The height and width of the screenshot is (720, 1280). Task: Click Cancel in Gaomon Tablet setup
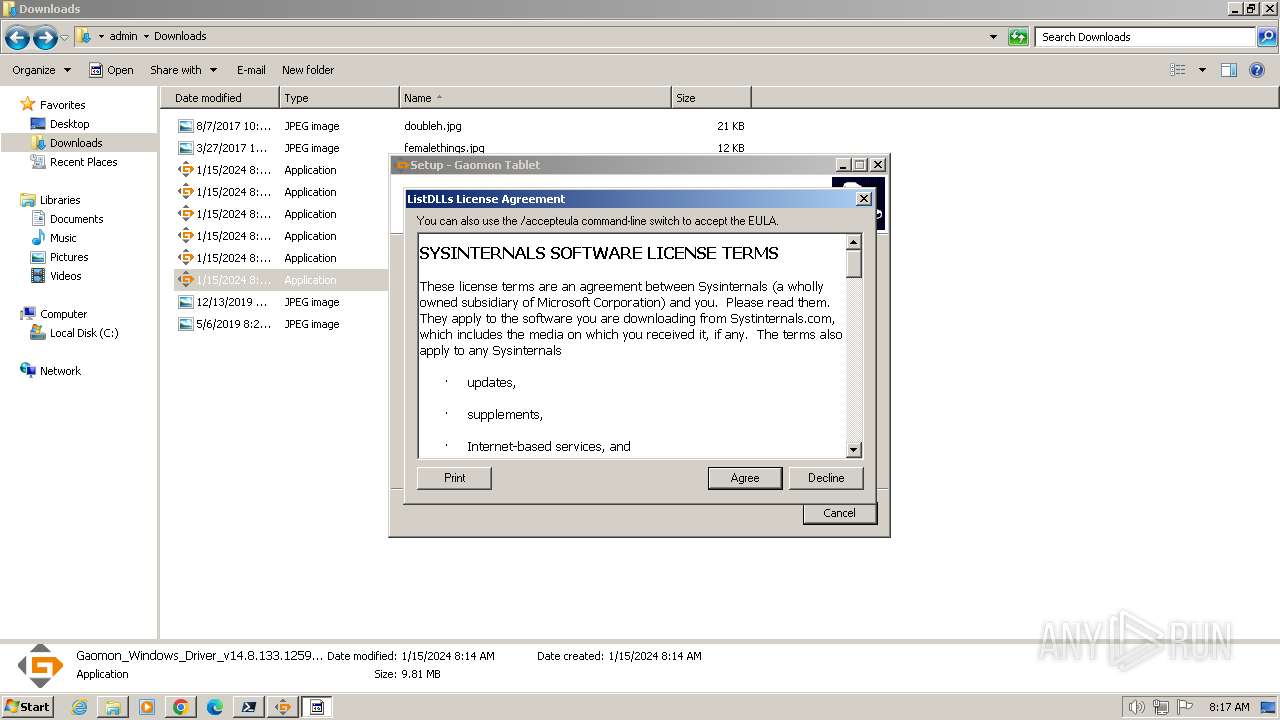[839, 513]
